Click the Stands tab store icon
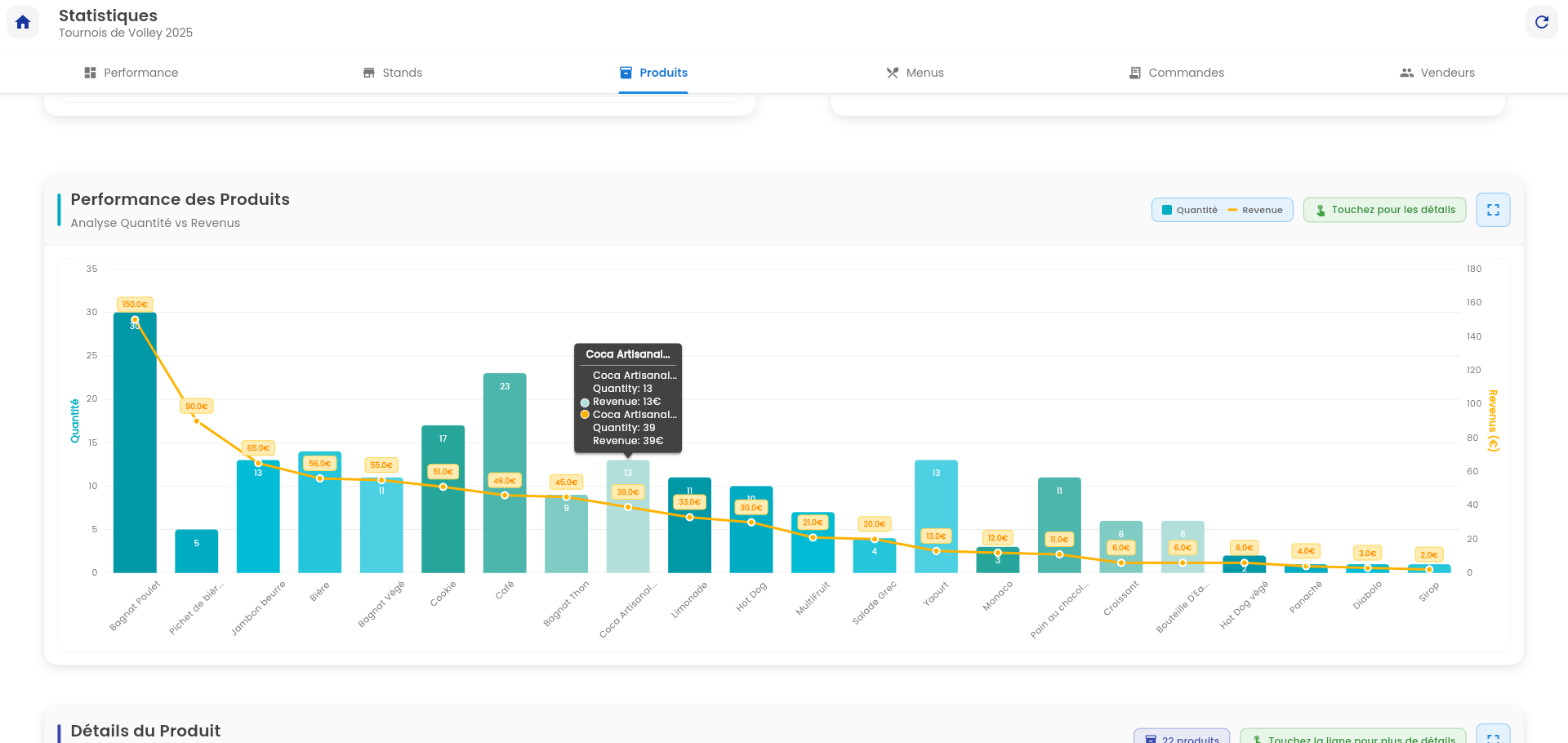The image size is (1568, 743). pos(369,73)
